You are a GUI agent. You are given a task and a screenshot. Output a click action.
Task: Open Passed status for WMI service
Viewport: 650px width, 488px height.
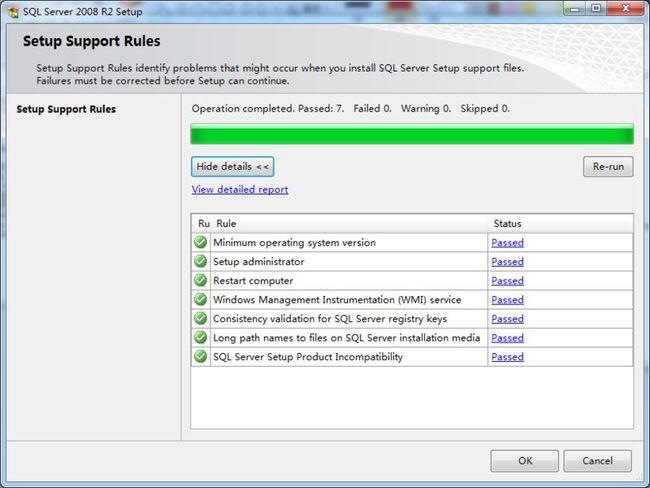[x=507, y=300]
